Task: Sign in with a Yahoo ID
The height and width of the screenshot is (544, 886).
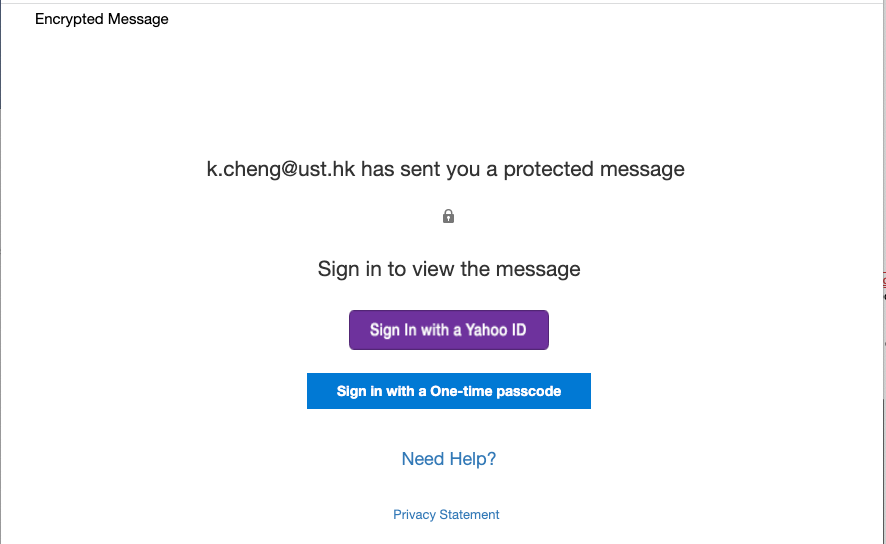Action: point(448,330)
